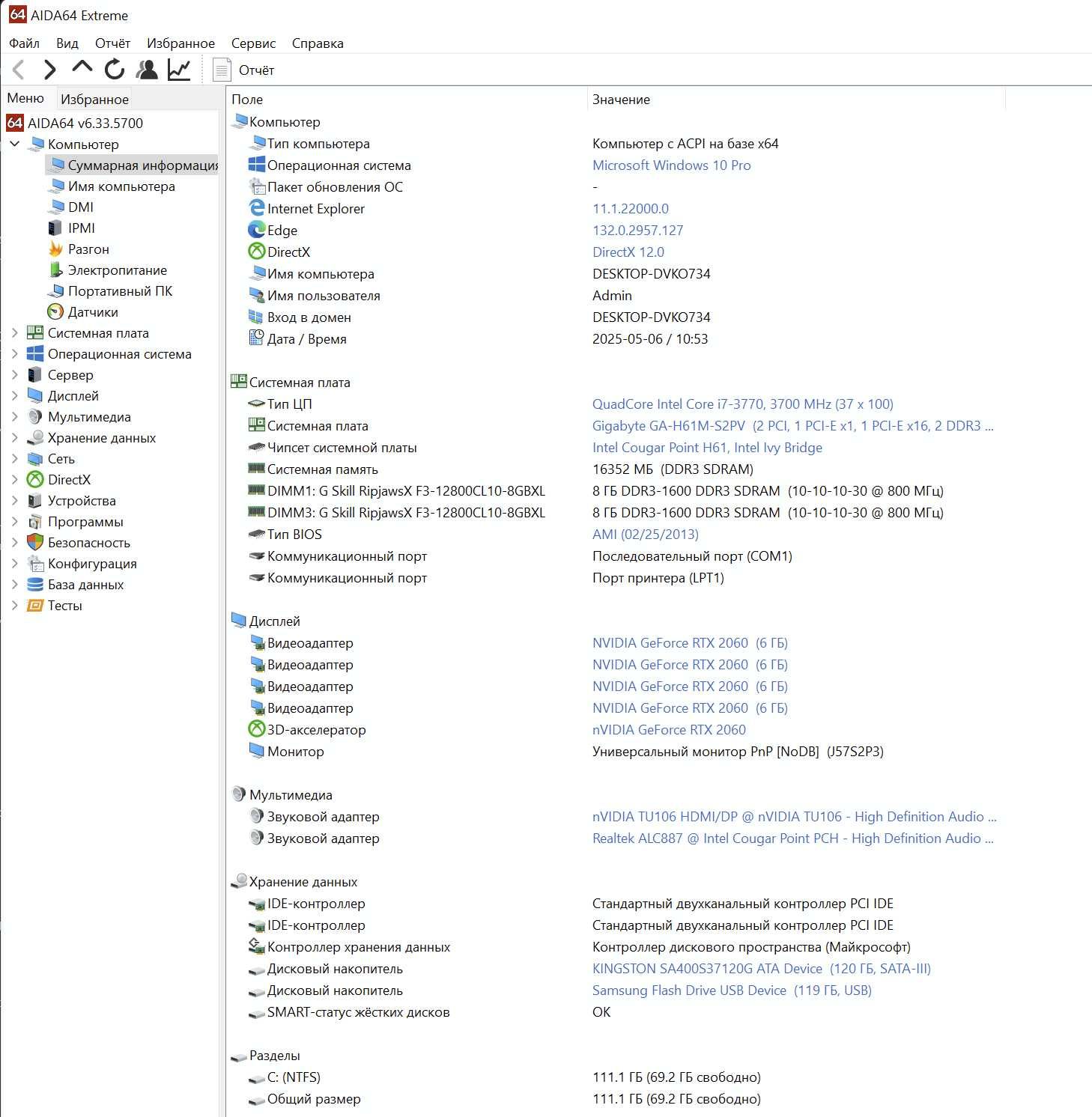The image size is (1092, 1117).
Task: Select the IPMI tree icon
Action: (55, 228)
